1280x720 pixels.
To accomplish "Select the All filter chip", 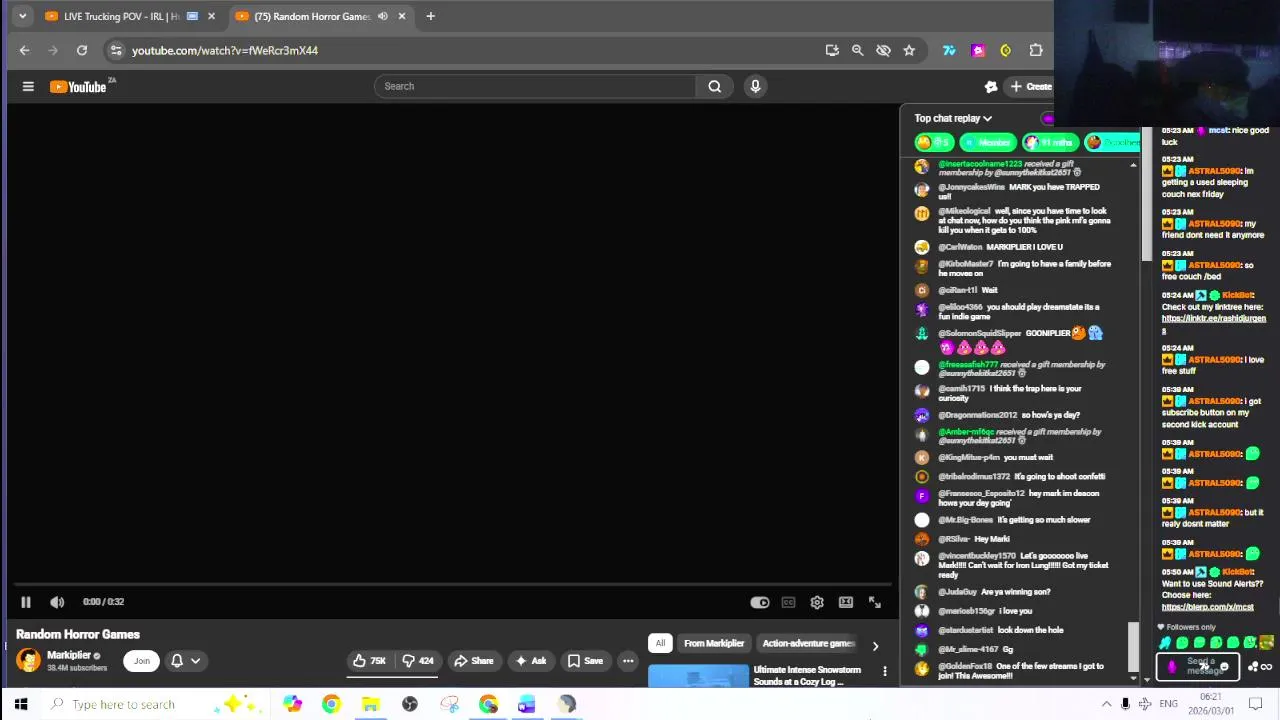I will pyautogui.click(x=660, y=644).
